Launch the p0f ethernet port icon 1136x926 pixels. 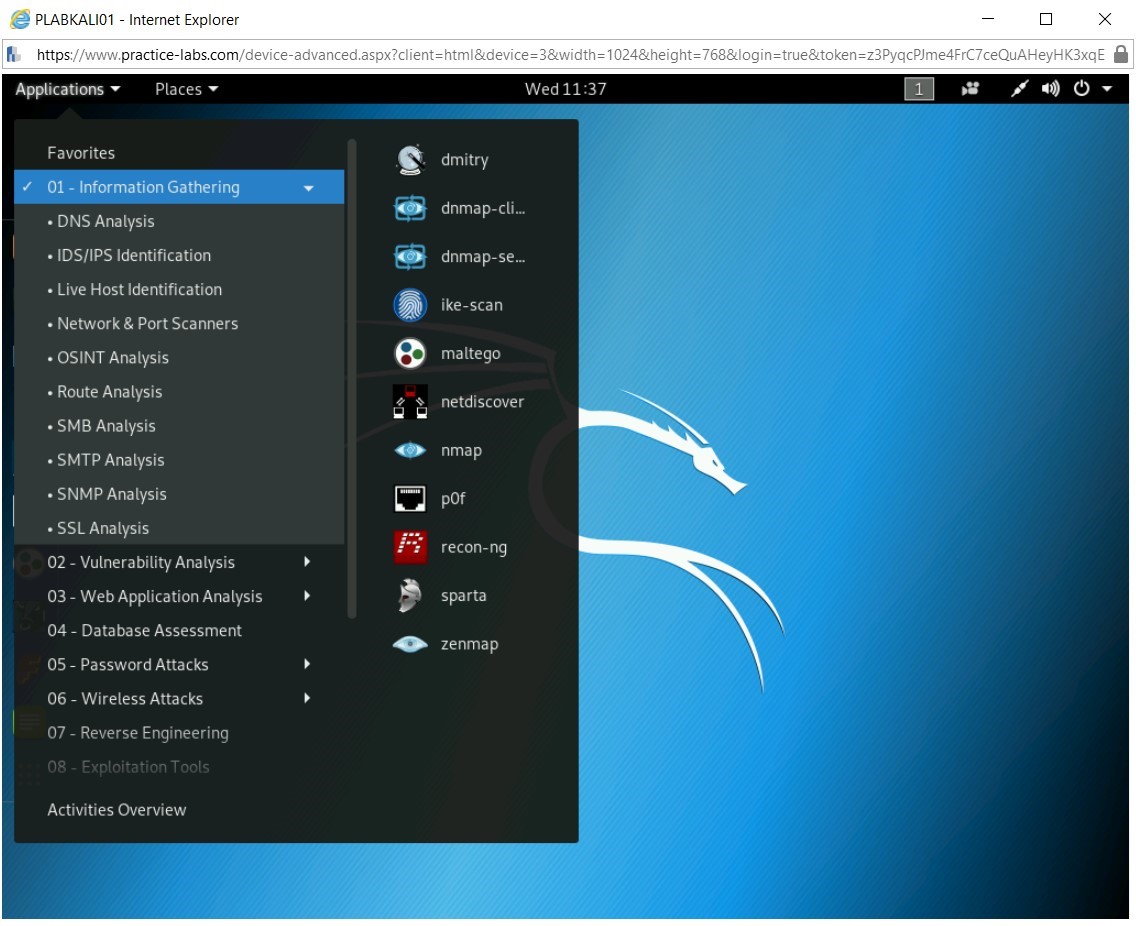411,498
